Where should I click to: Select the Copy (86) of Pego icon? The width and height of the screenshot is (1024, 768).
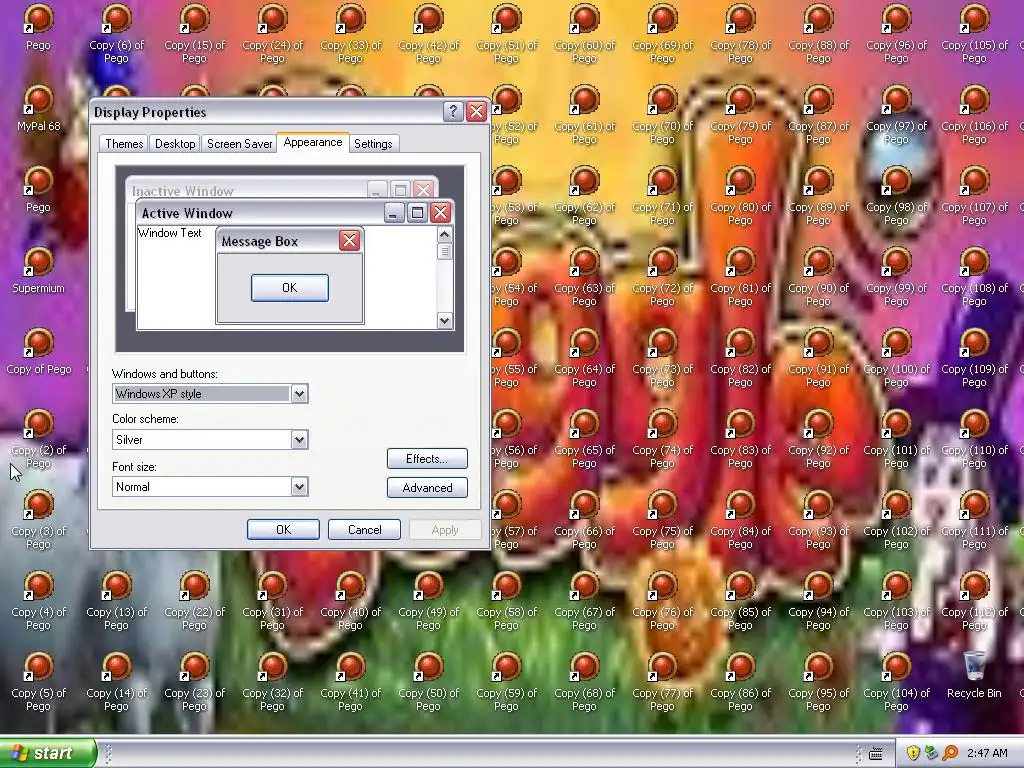tap(741, 680)
